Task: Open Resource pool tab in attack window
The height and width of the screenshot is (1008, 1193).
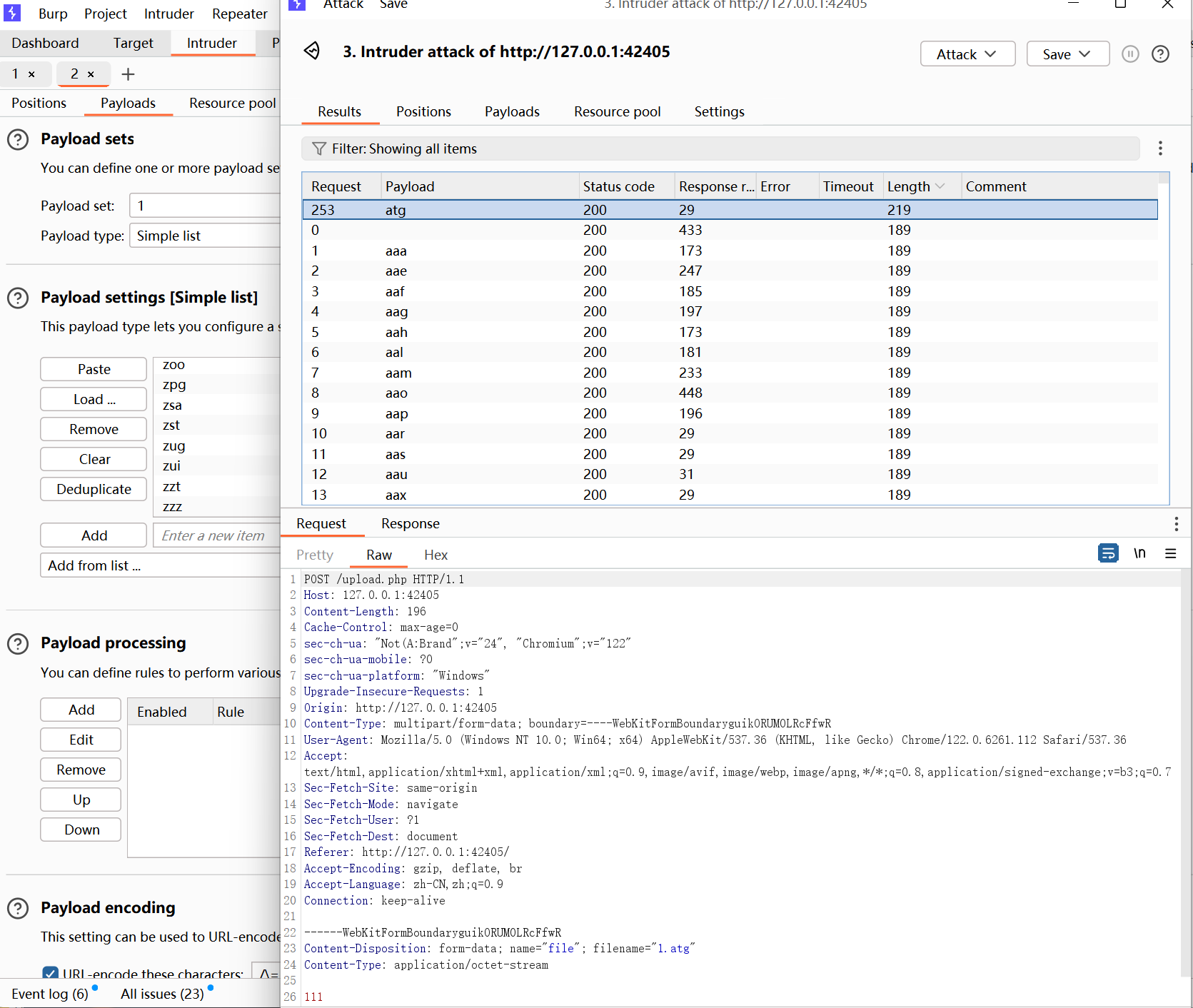Action: click(618, 112)
